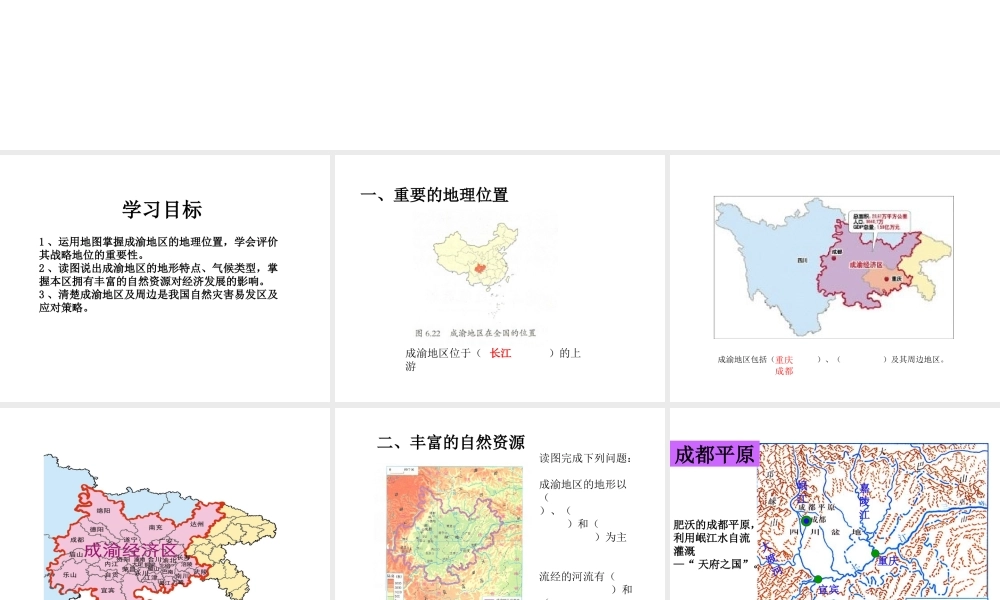Click the red 成都 answer text
Screen dimensions: 1000x600
point(784,371)
